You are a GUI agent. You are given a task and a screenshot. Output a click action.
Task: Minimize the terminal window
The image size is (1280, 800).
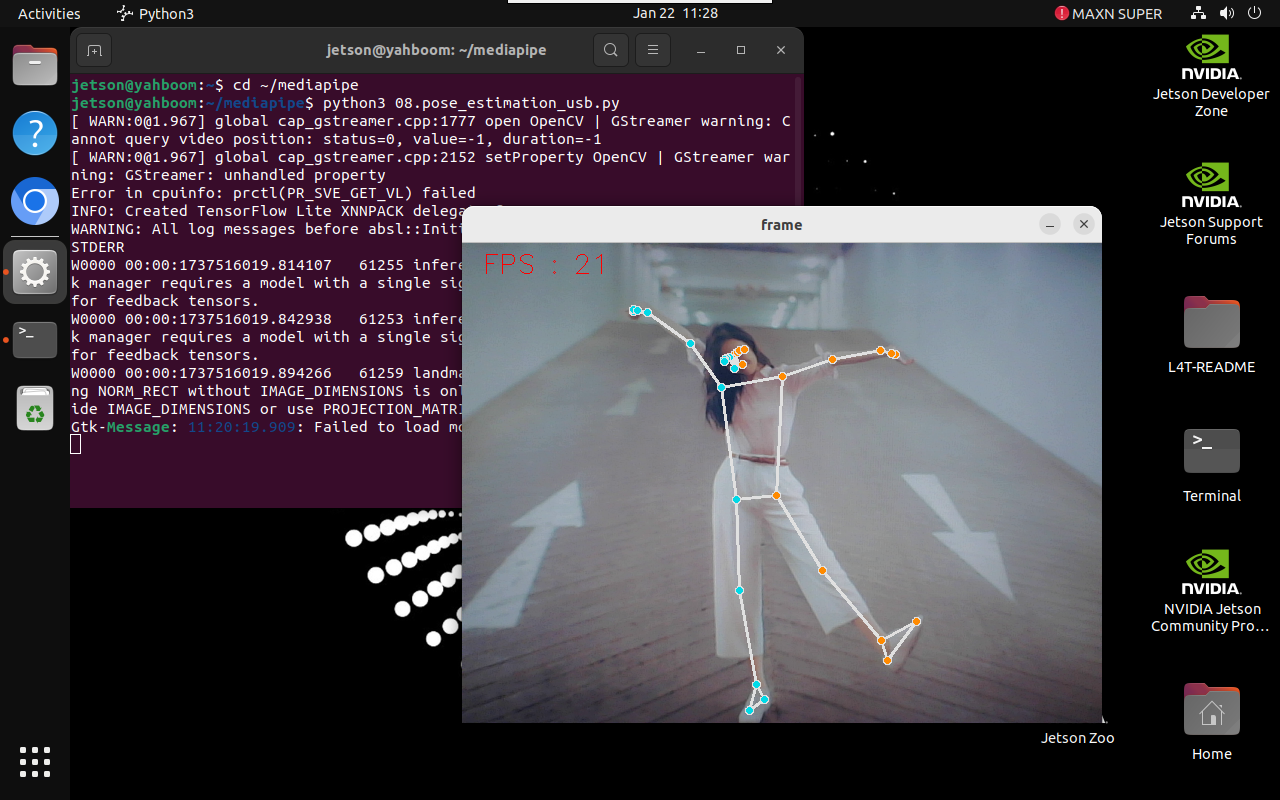click(x=701, y=50)
